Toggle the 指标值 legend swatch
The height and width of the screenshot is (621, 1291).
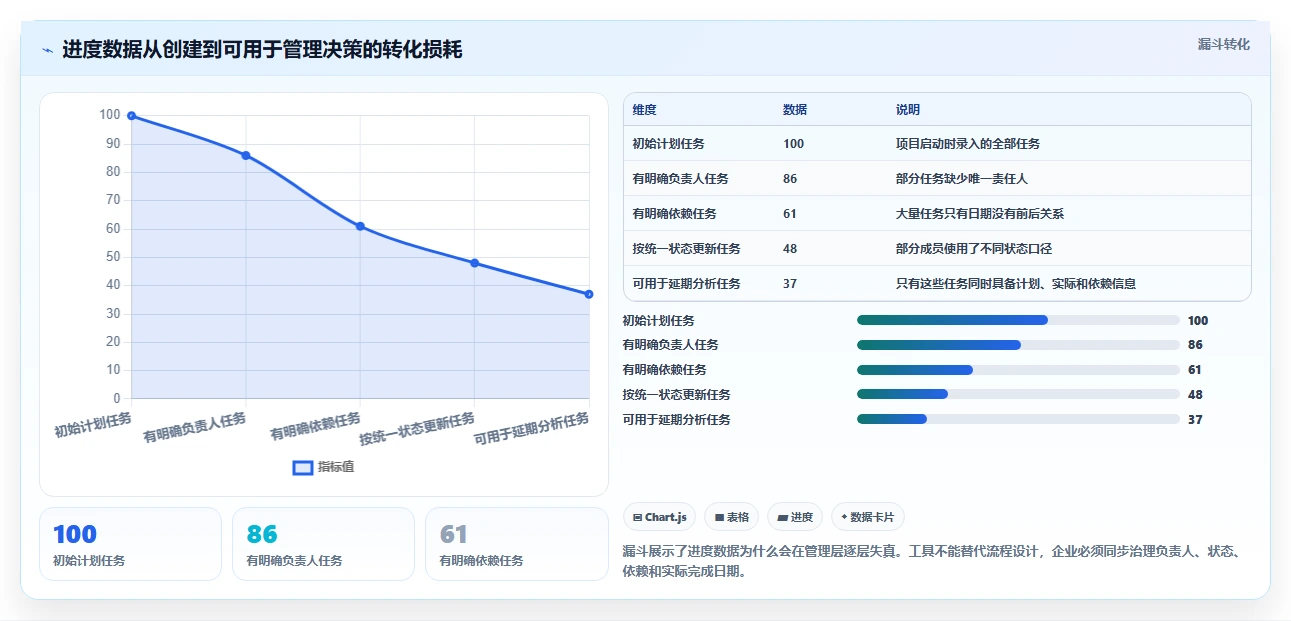[x=303, y=468]
